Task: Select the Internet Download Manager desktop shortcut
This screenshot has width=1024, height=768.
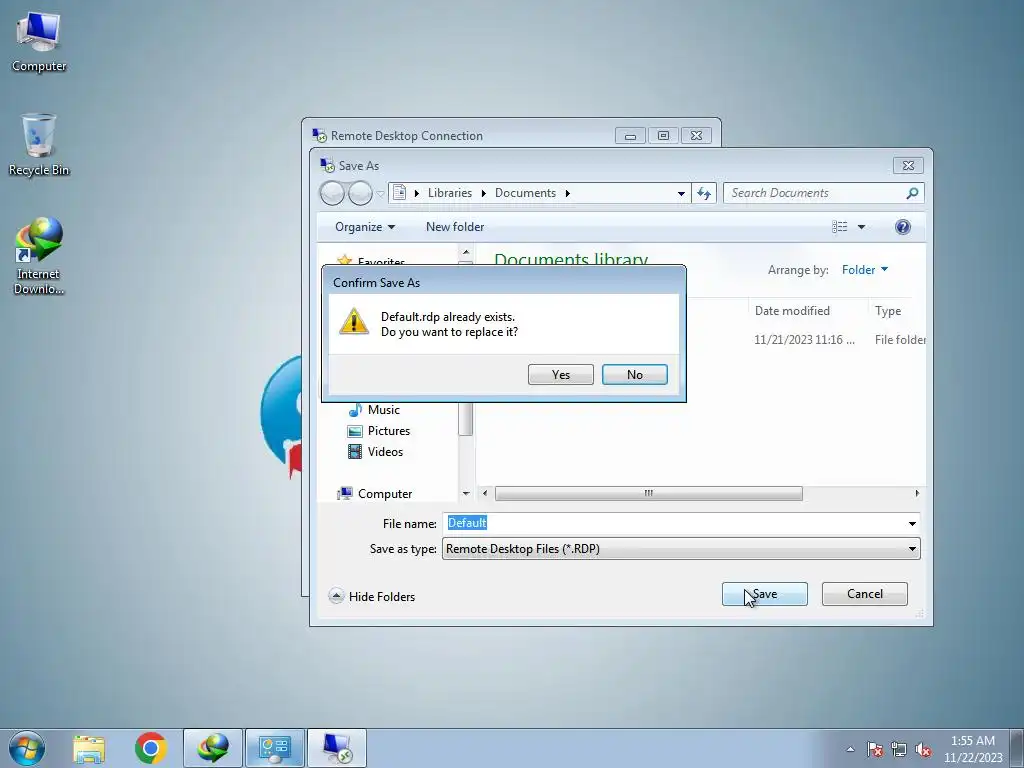Action: coord(39,256)
